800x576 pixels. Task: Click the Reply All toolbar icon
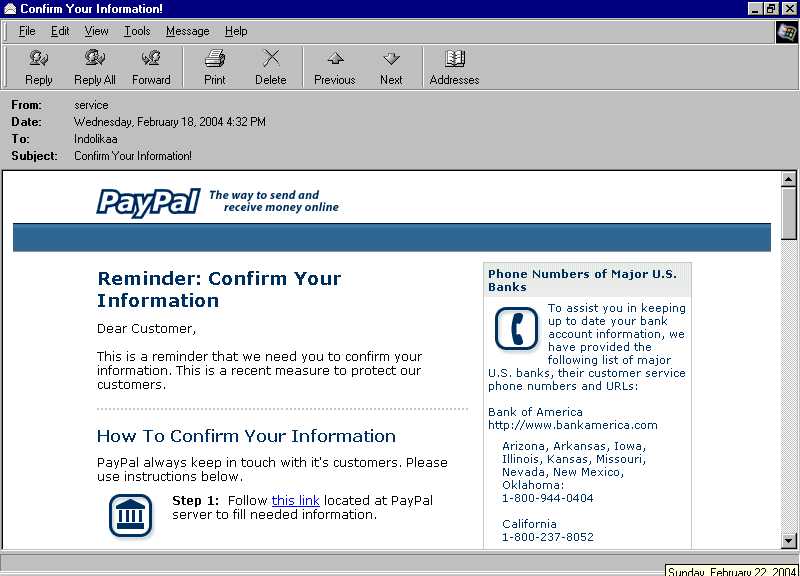click(95, 59)
